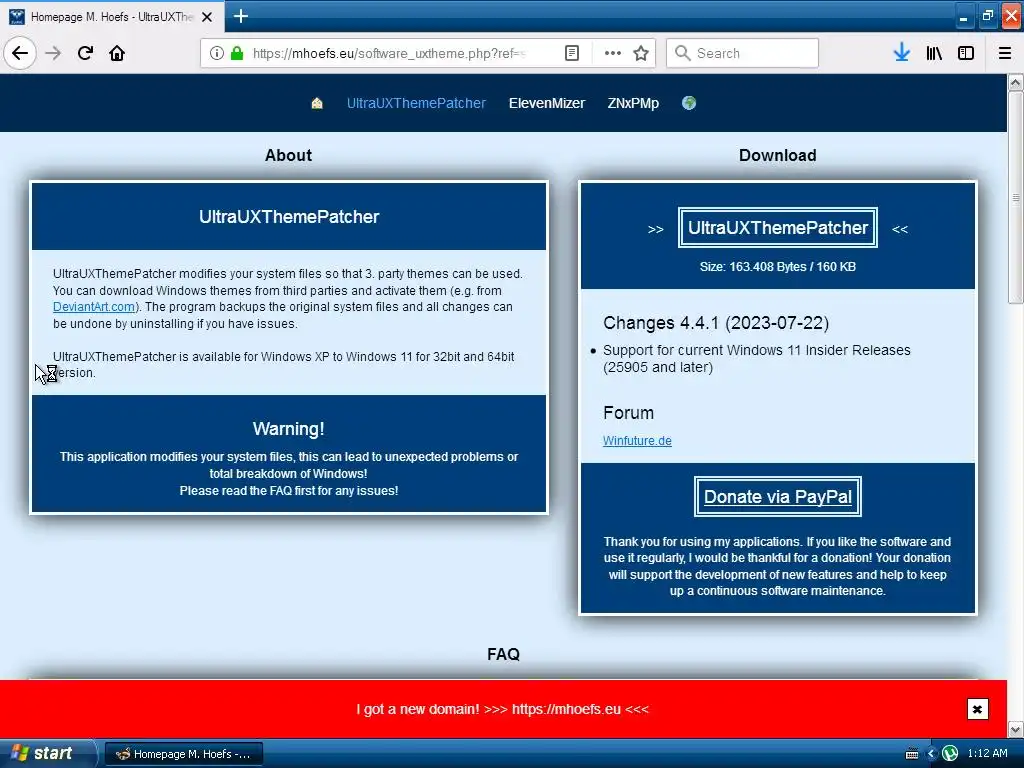The width and height of the screenshot is (1024, 768).
Task: Dismiss the red new-domain banner
Action: coord(977,709)
